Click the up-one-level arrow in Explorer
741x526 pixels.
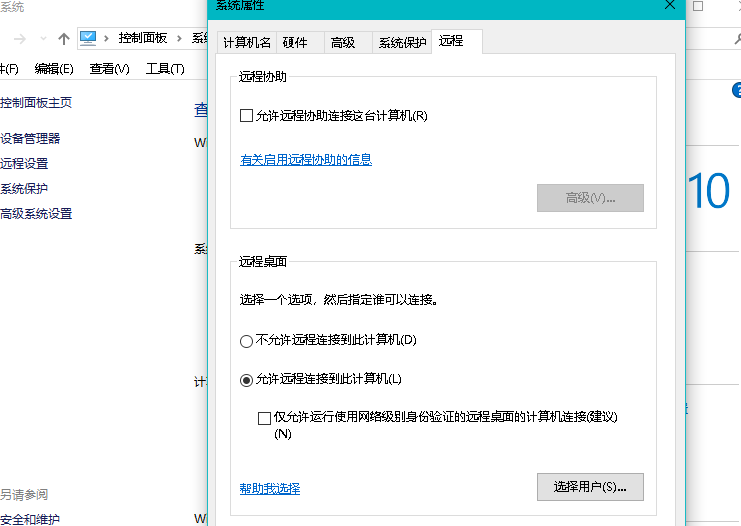(x=64, y=38)
